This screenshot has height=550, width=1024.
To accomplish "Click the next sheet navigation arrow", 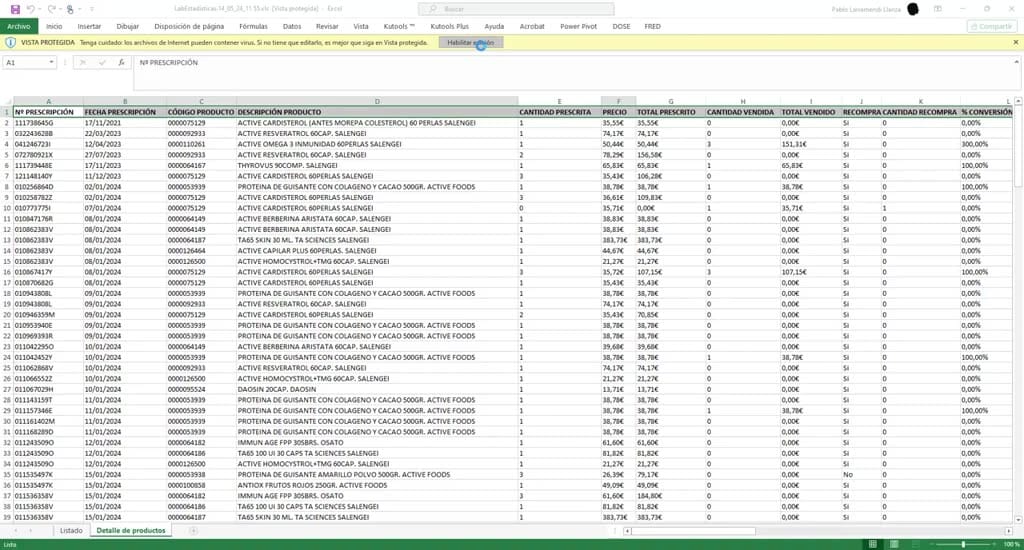I will point(30,530).
